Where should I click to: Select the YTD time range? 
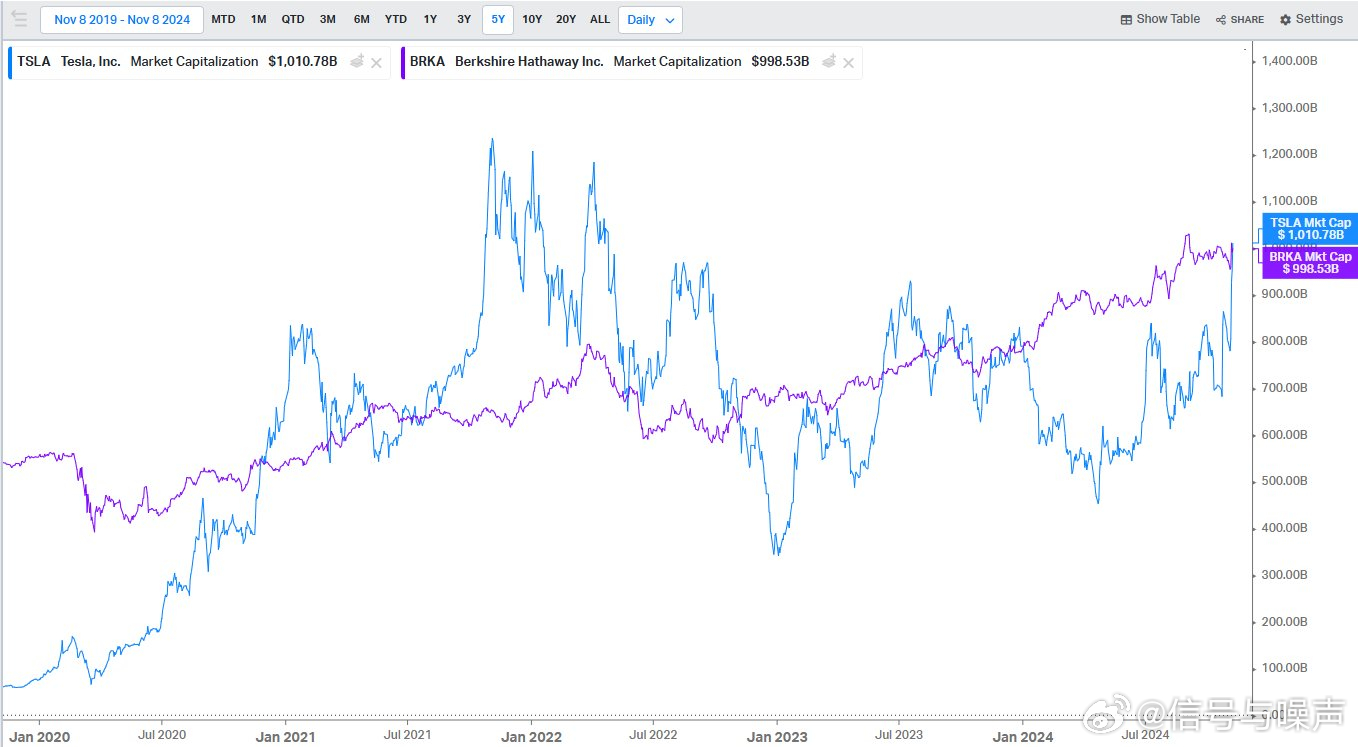(x=396, y=20)
